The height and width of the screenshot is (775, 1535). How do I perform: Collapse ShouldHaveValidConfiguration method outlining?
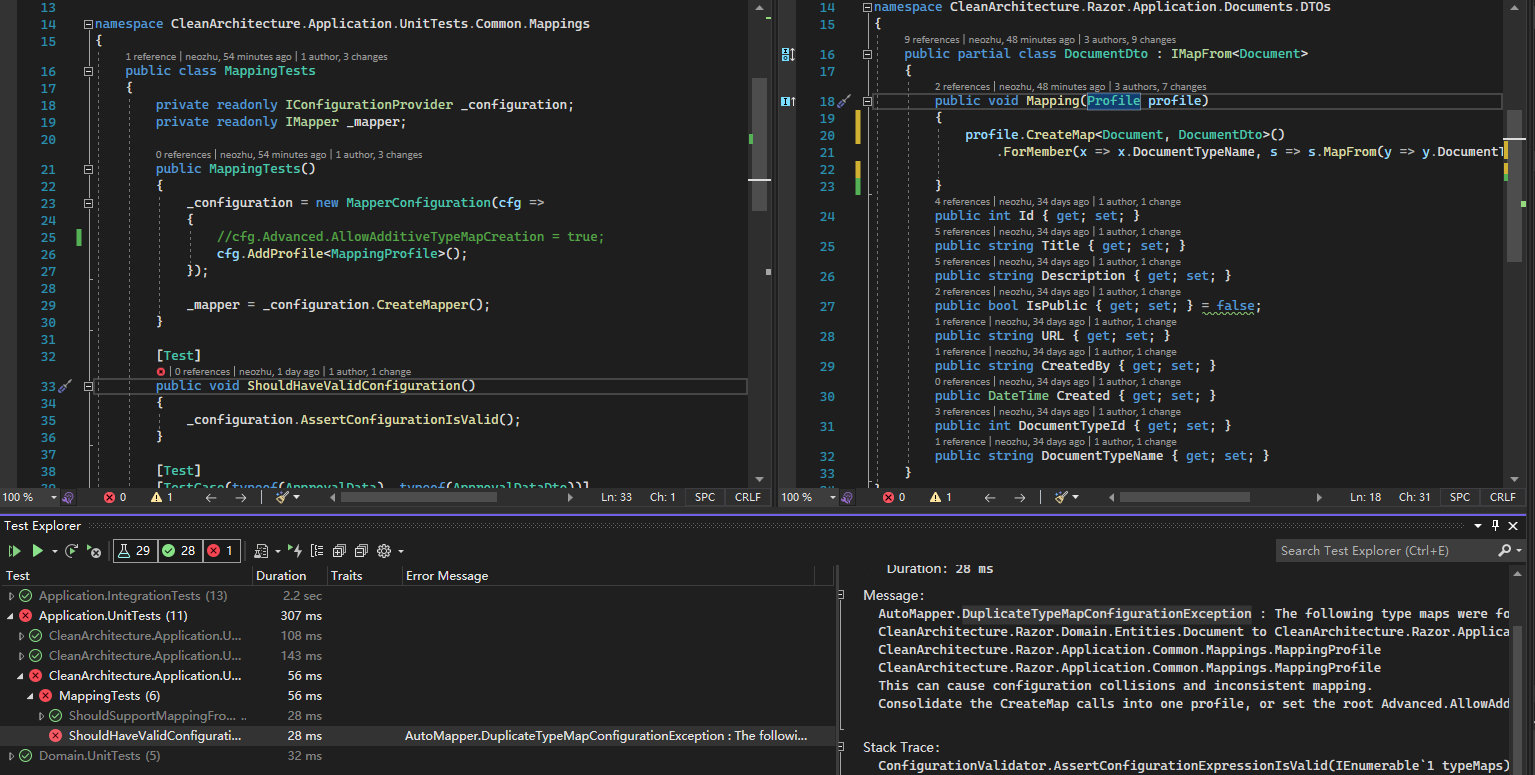(x=88, y=386)
